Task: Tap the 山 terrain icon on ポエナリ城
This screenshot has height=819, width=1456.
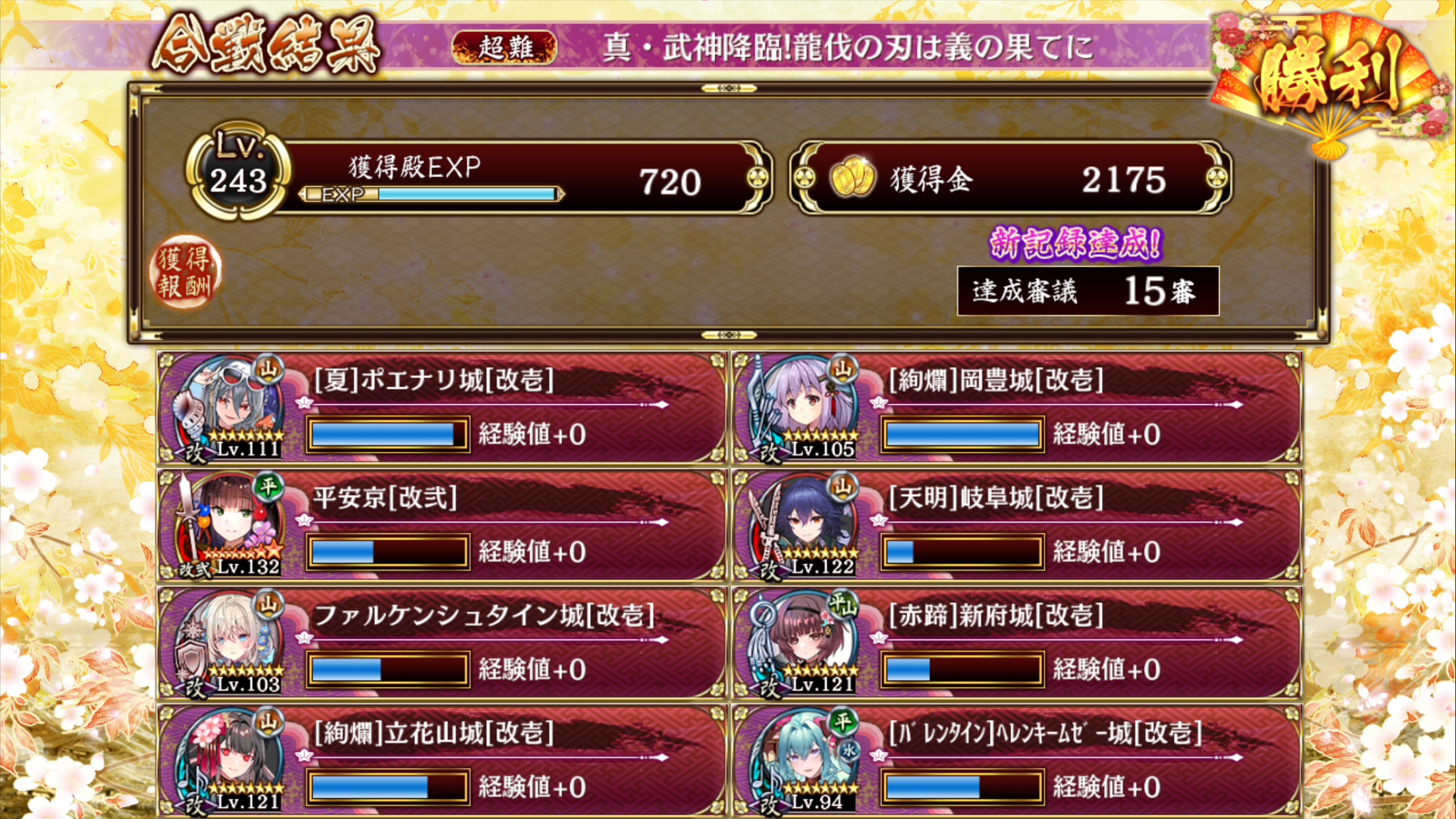Action: 268,369
